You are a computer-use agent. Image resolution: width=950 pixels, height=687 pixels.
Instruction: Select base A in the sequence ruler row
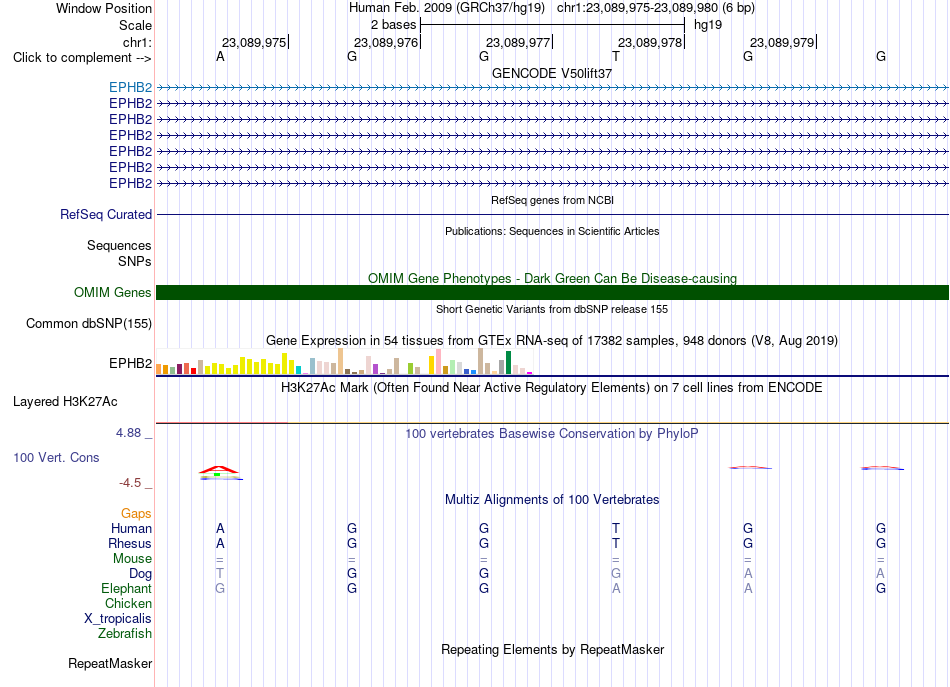pos(220,56)
